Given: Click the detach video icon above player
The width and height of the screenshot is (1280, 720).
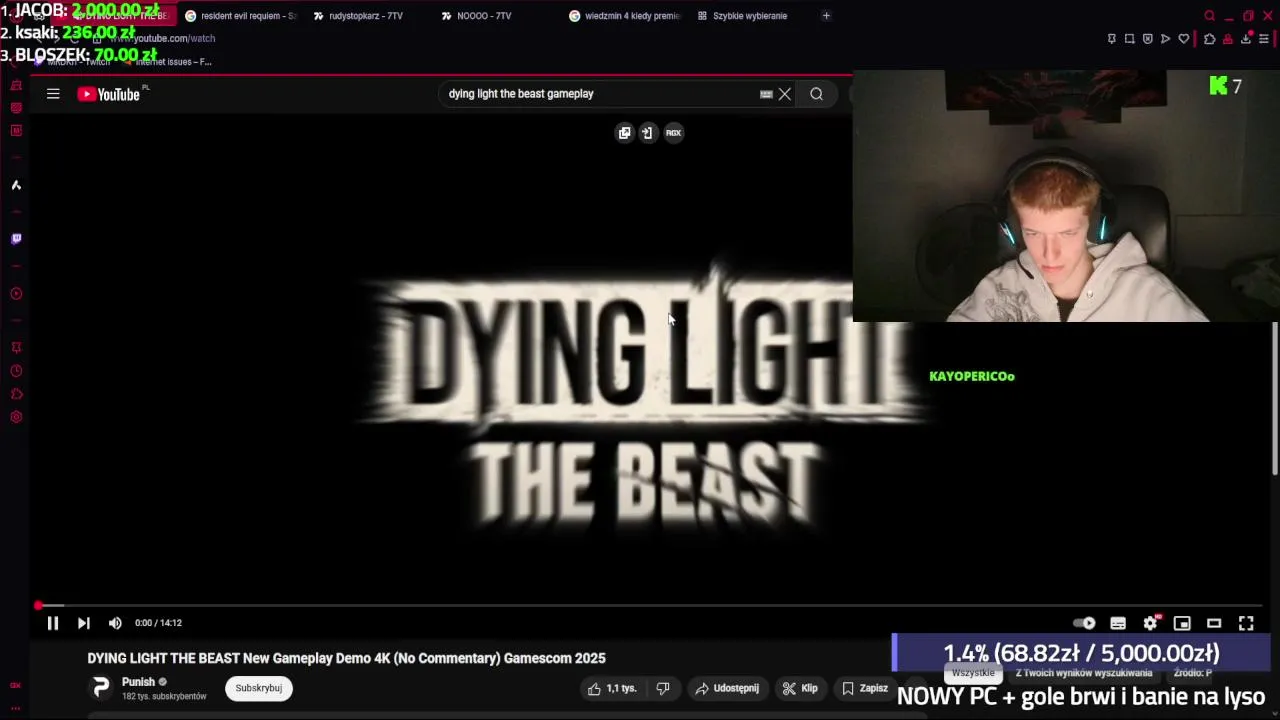Looking at the screenshot, I should 648,132.
